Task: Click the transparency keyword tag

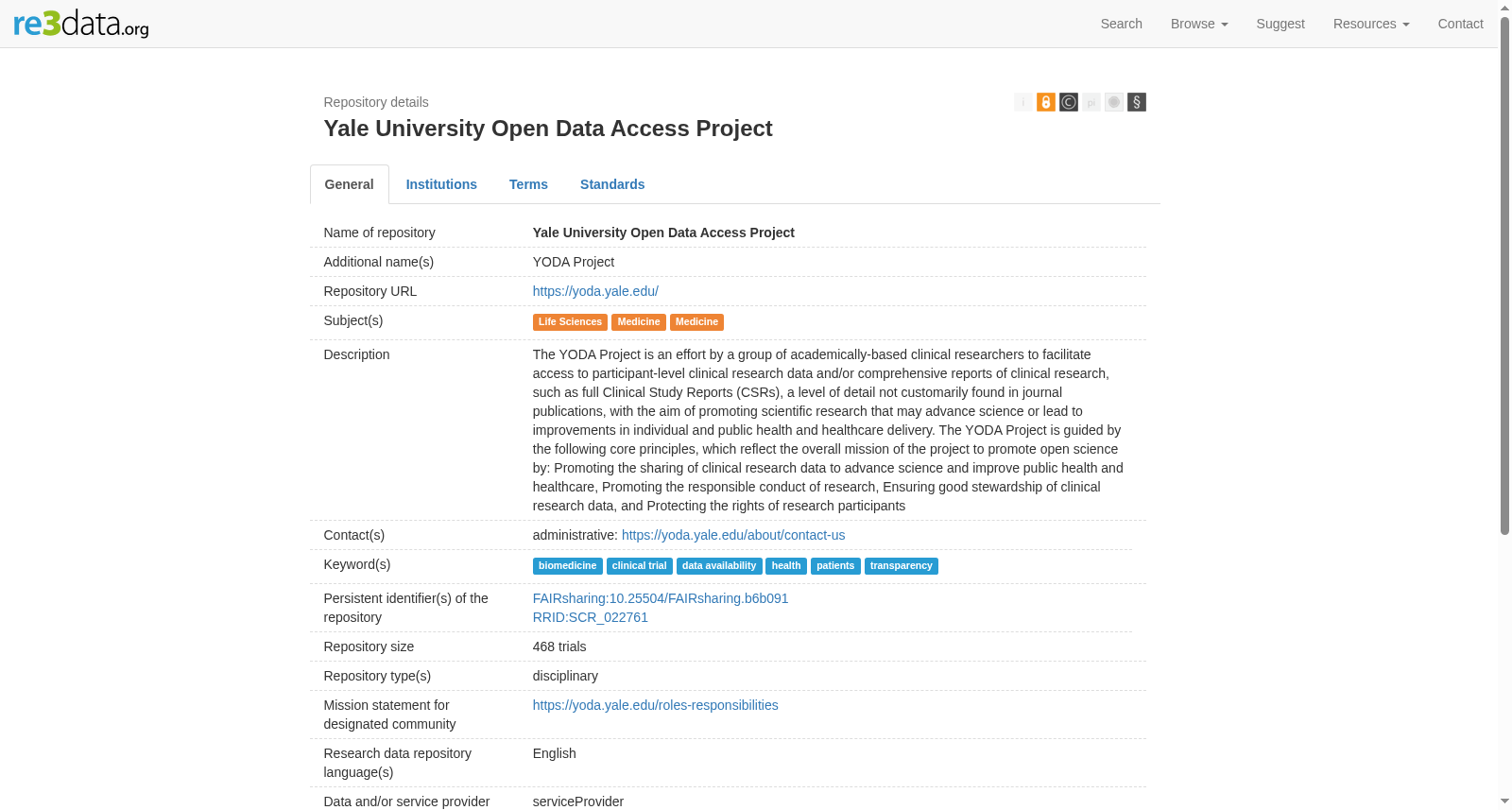Action: pos(902,566)
